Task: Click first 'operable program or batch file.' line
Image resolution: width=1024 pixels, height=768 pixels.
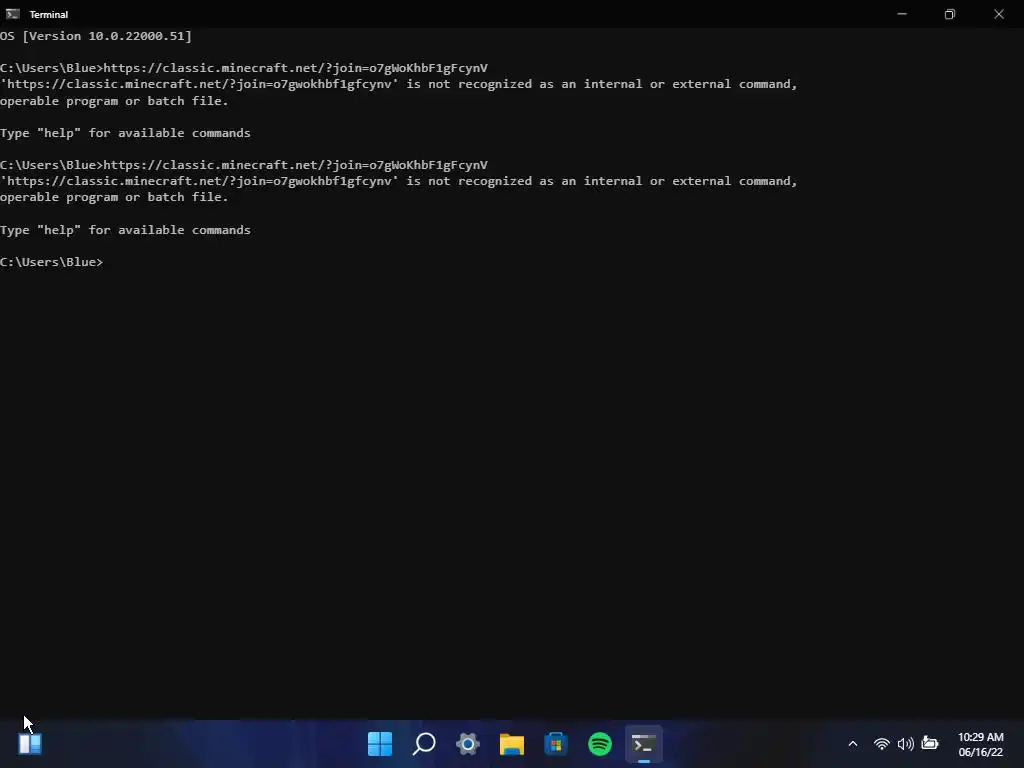Action: point(114,101)
